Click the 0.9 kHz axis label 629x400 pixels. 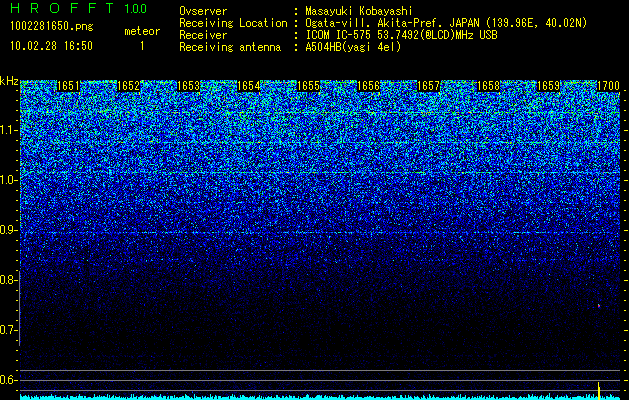coord(9,230)
